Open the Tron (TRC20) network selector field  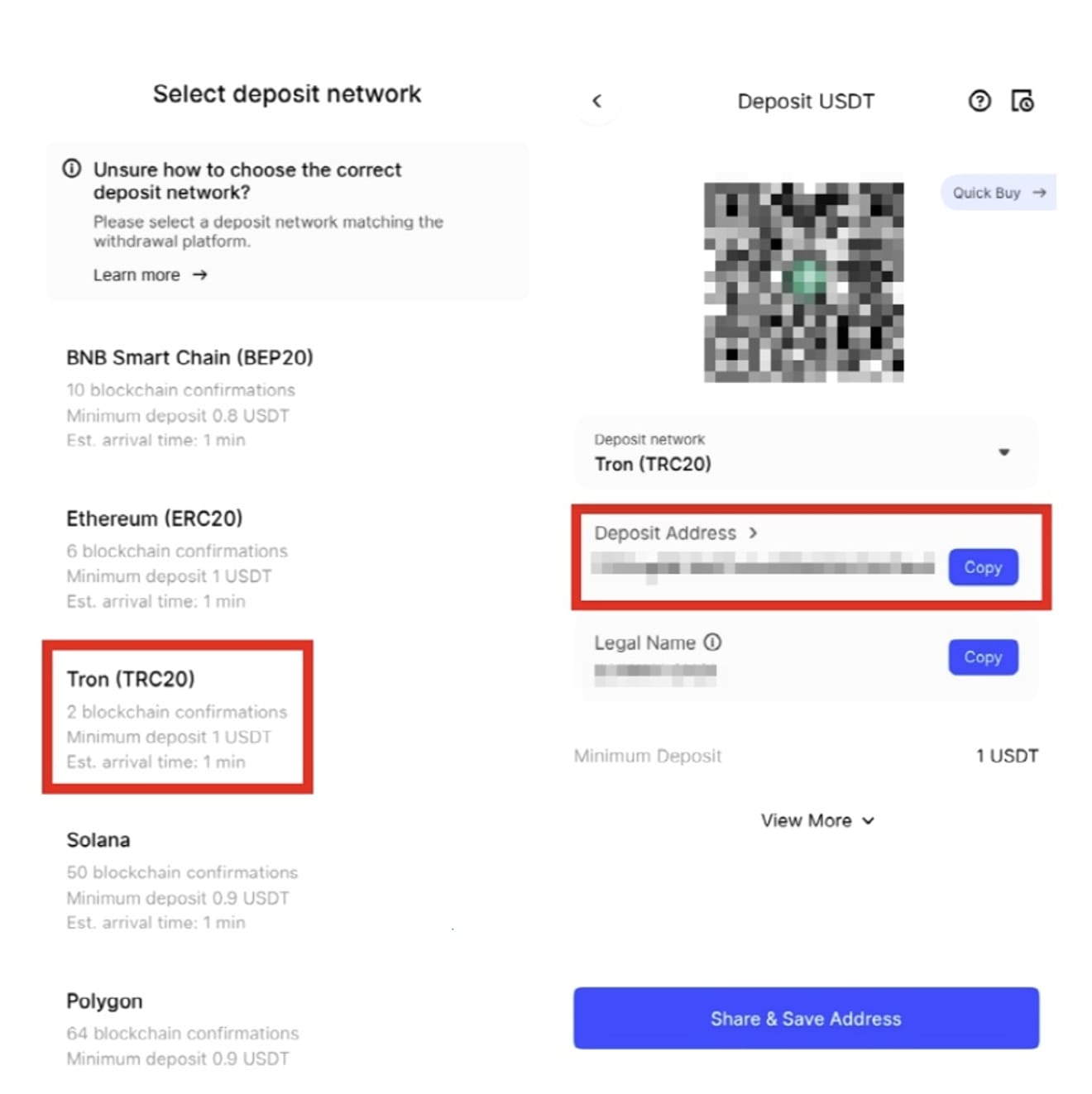[806, 452]
